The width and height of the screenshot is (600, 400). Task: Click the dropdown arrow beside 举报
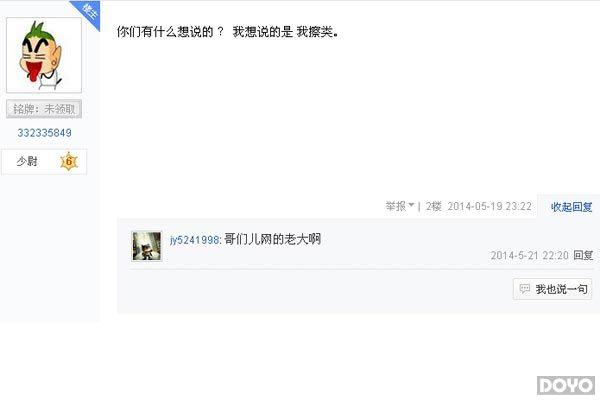click(x=411, y=205)
